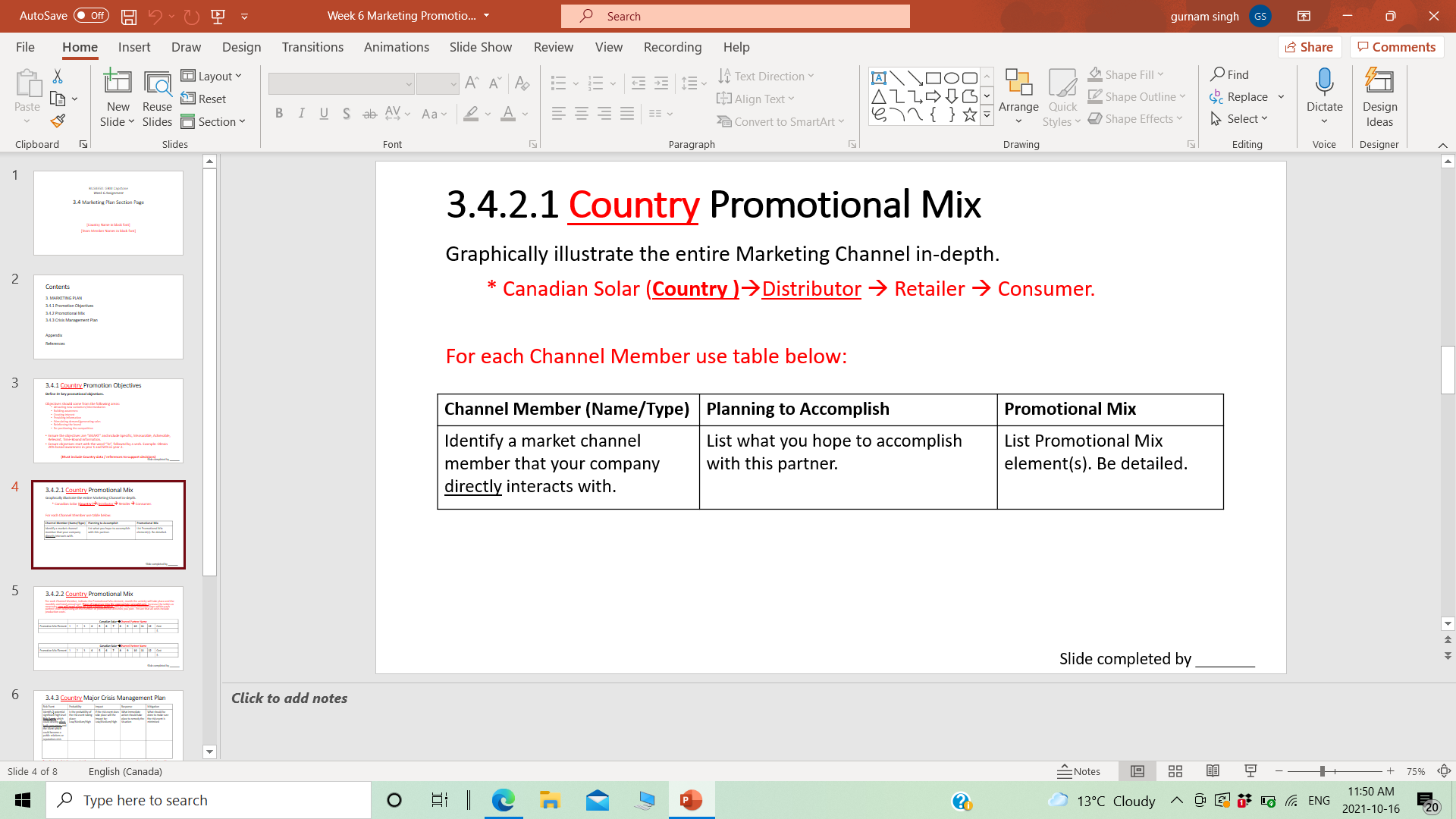
Task: Open the Comments button
Action: [x=1397, y=47]
